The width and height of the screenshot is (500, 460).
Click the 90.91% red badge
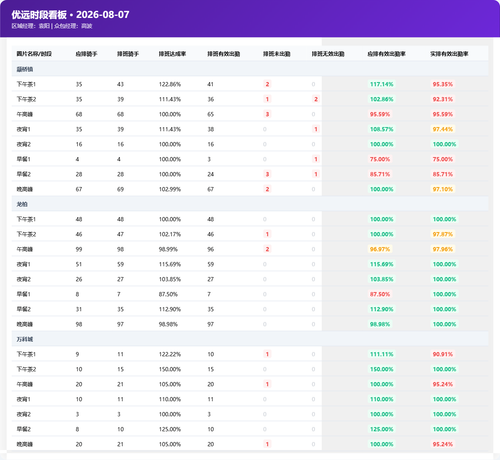coord(443,354)
